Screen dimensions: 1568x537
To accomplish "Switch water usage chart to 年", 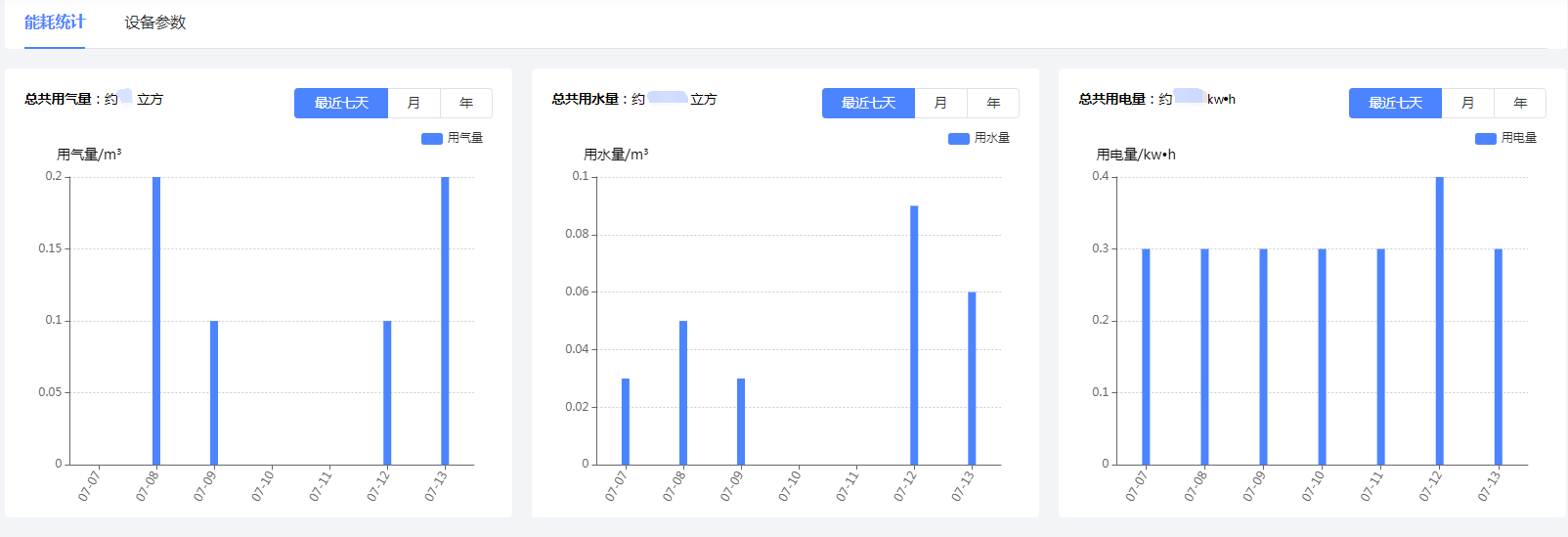I will coord(993,103).
